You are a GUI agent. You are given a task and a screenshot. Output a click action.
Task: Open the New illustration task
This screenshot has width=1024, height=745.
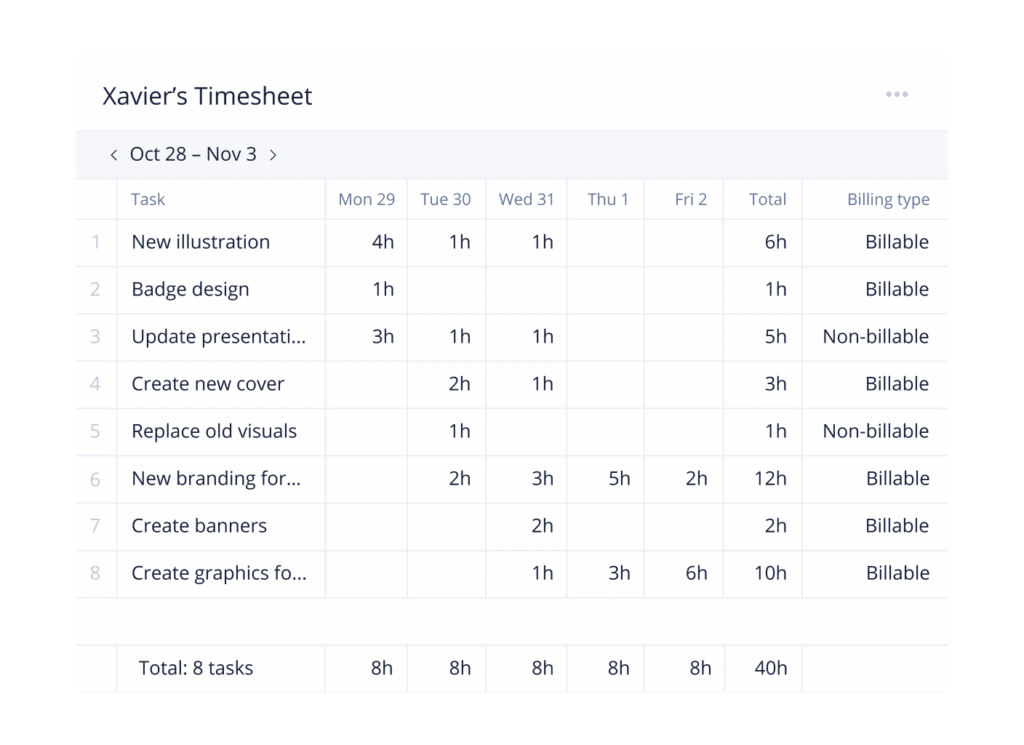click(201, 242)
